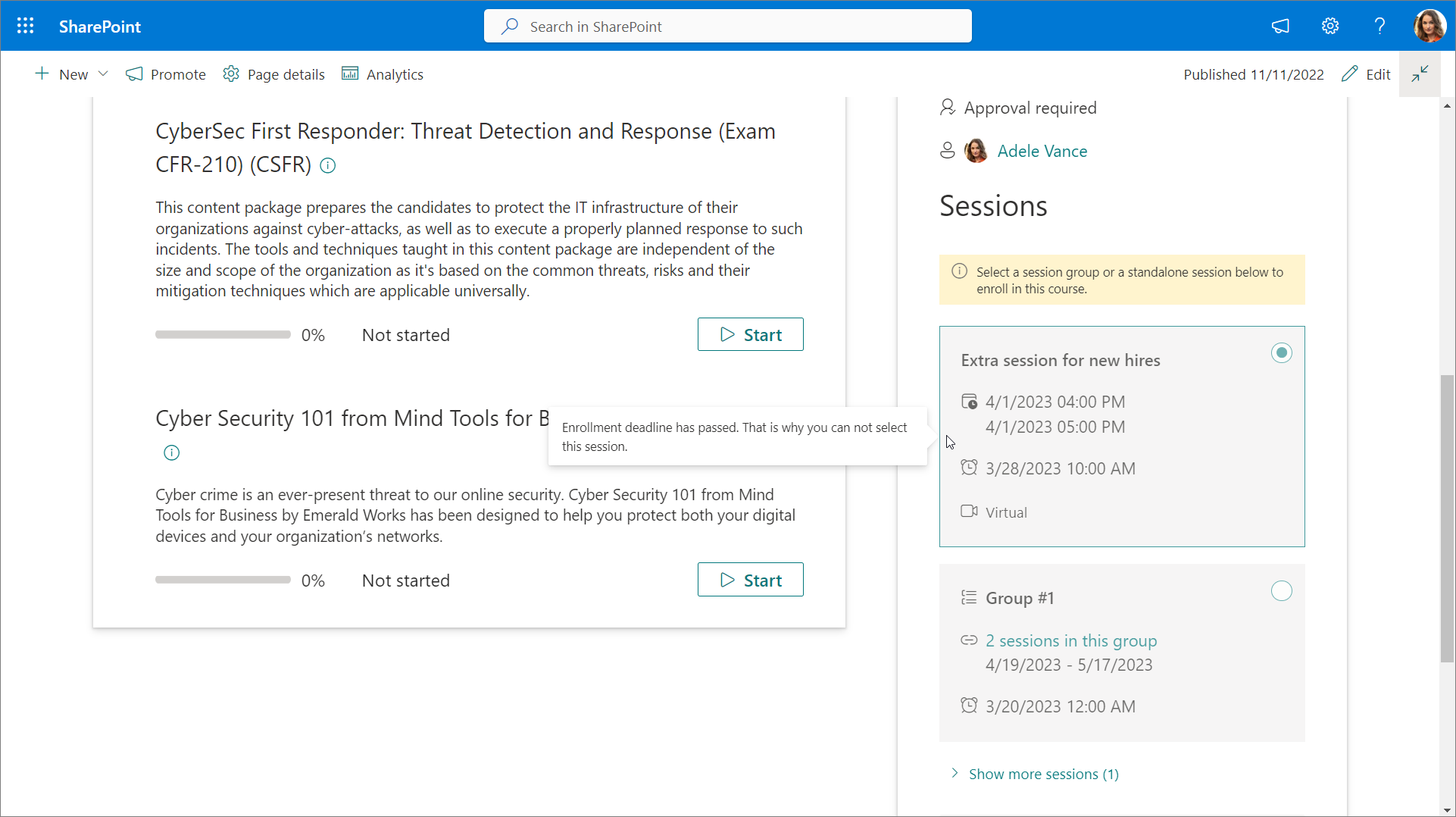Click the collapse view arrows icon
1456x817 pixels.
[x=1420, y=74]
